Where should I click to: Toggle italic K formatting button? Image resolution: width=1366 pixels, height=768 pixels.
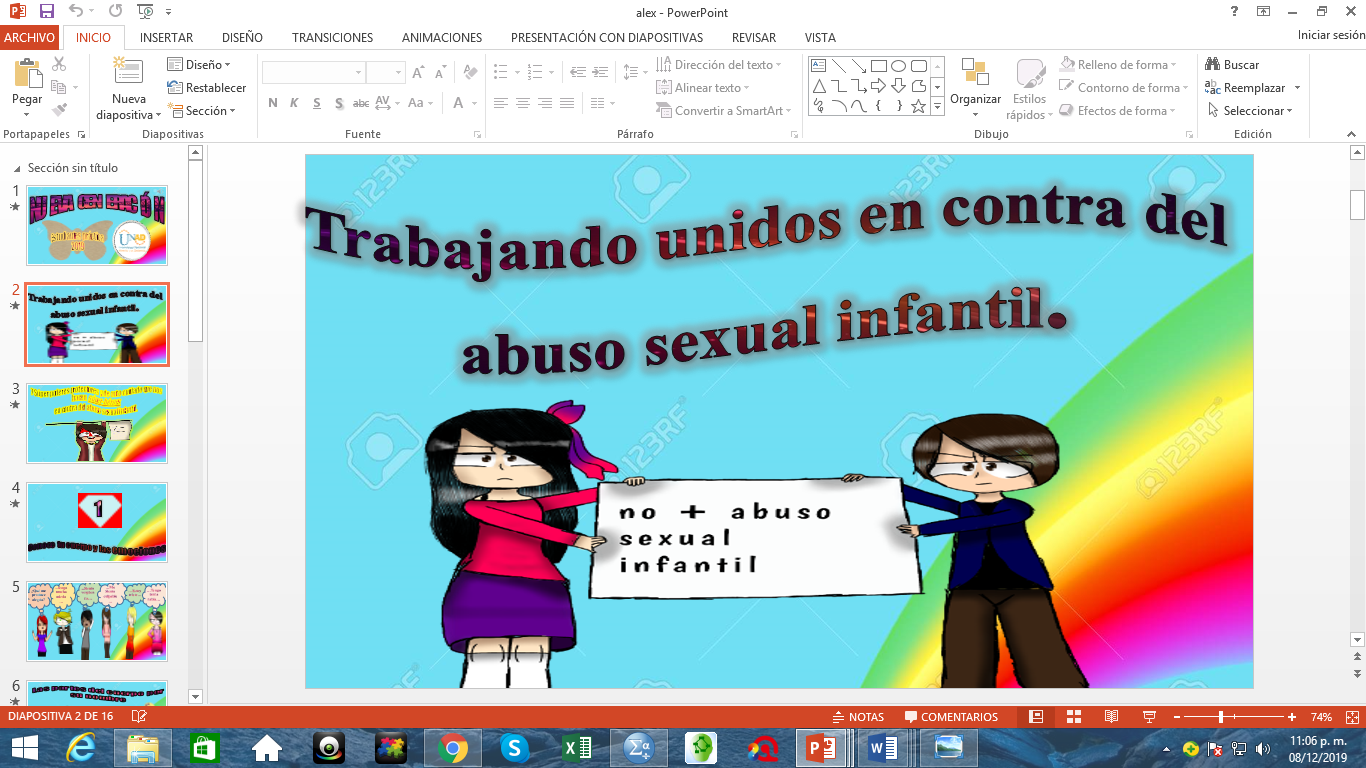[295, 103]
